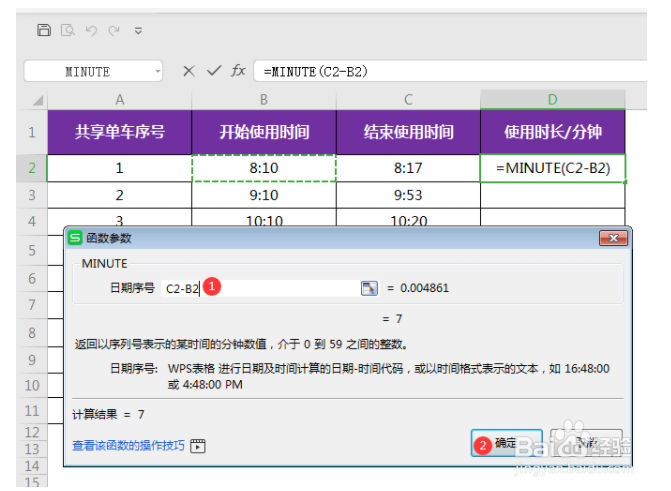Click the range selector icon beside 日期序号
Image resolution: width=671 pixels, height=491 pixels.
click(369, 288)
